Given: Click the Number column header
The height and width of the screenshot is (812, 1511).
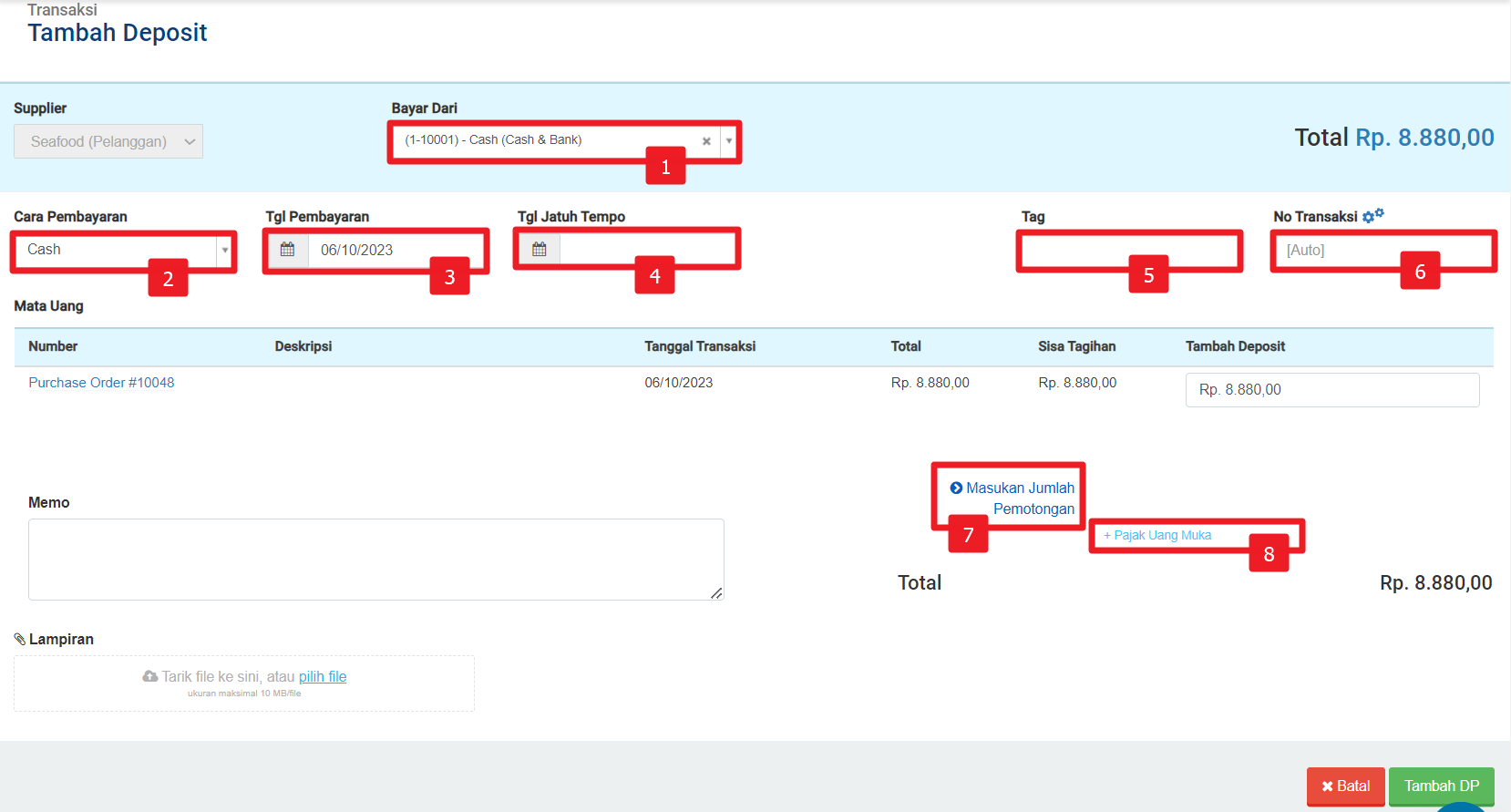Looking at the screenshot, I should click(53, 346).
